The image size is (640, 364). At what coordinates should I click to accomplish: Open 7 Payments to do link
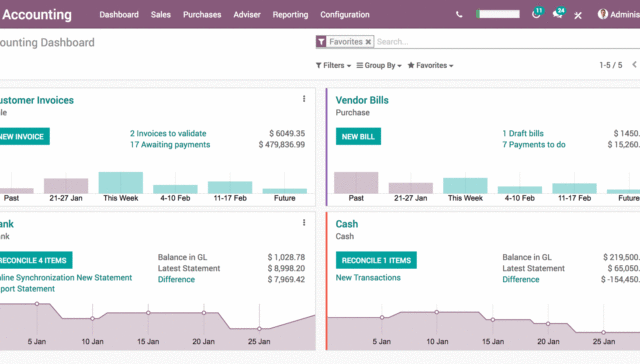534,144
